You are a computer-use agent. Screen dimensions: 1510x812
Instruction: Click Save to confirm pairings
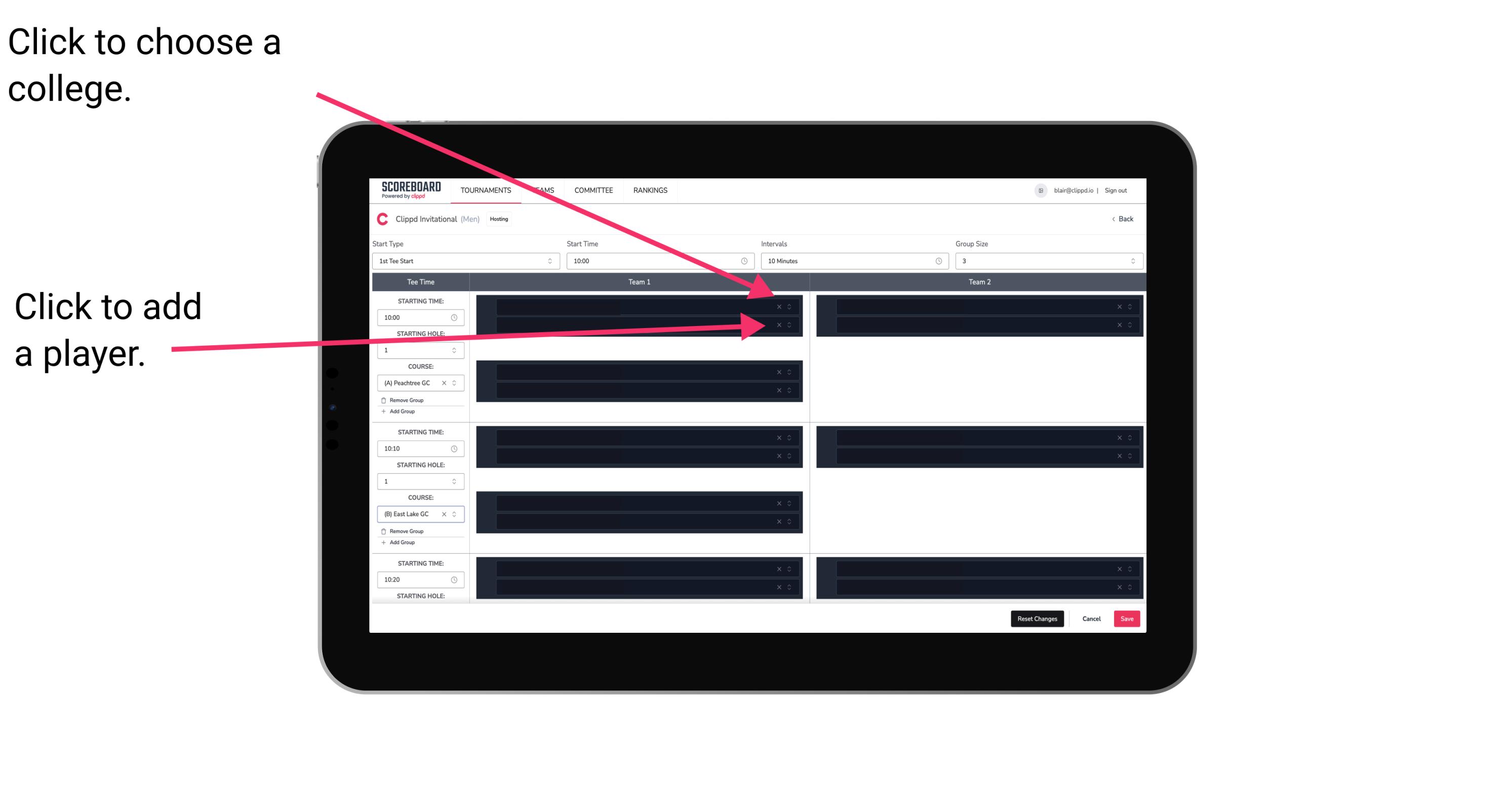point(1129,618)
